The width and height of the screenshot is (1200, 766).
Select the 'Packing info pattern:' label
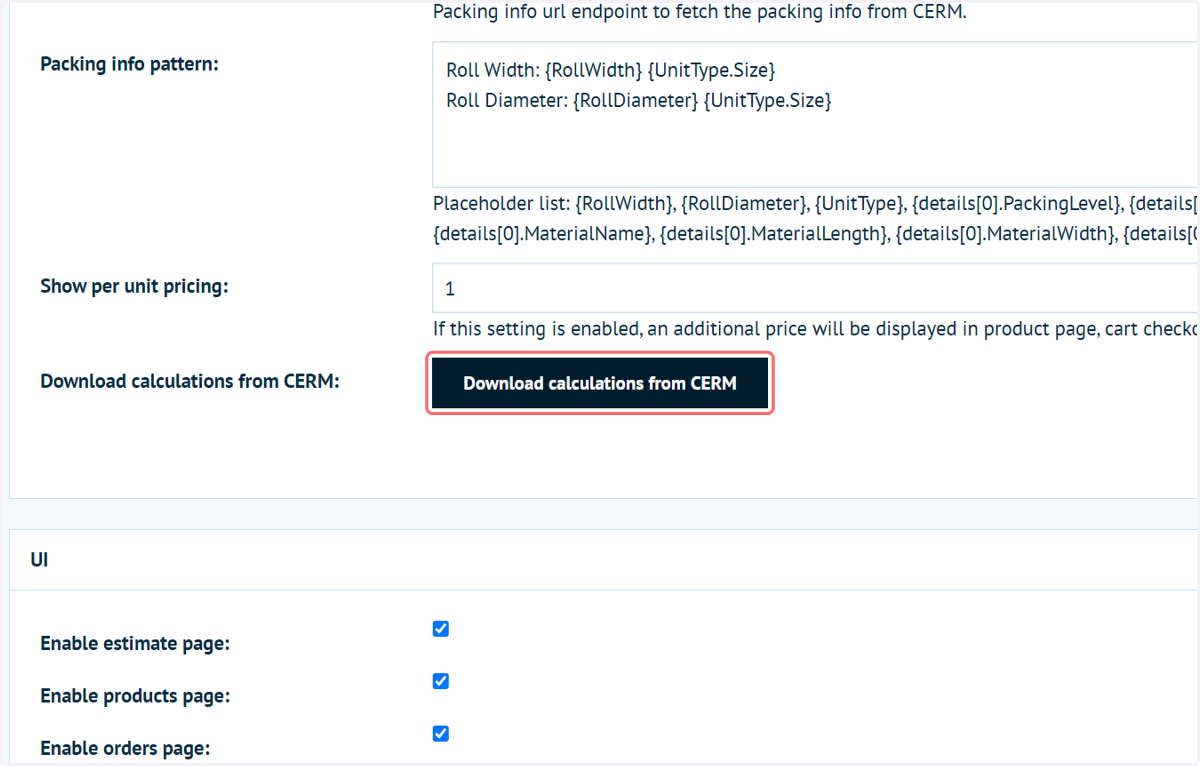pyautogui.click(x=129, y=64)
